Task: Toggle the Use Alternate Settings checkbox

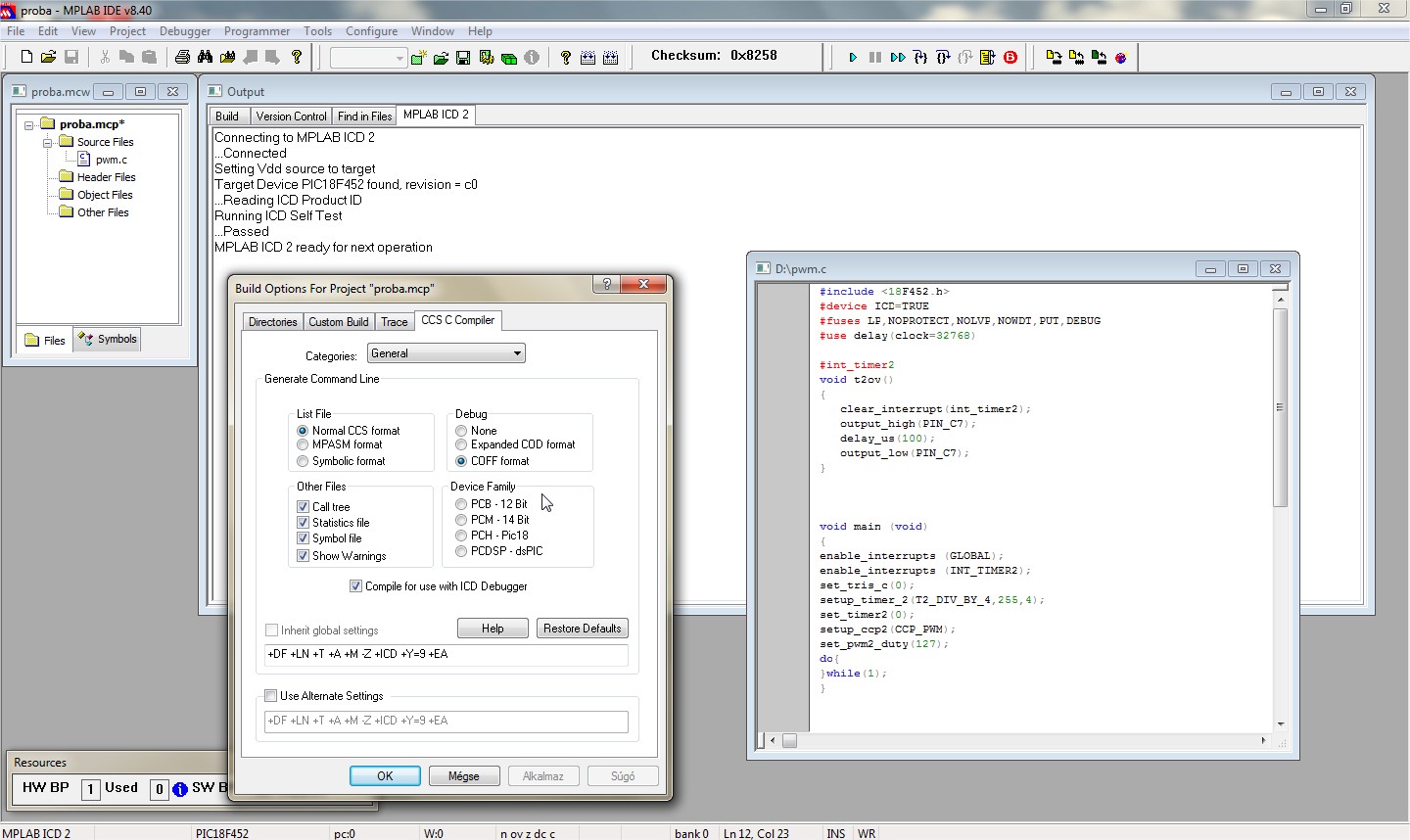Action: 271,696
